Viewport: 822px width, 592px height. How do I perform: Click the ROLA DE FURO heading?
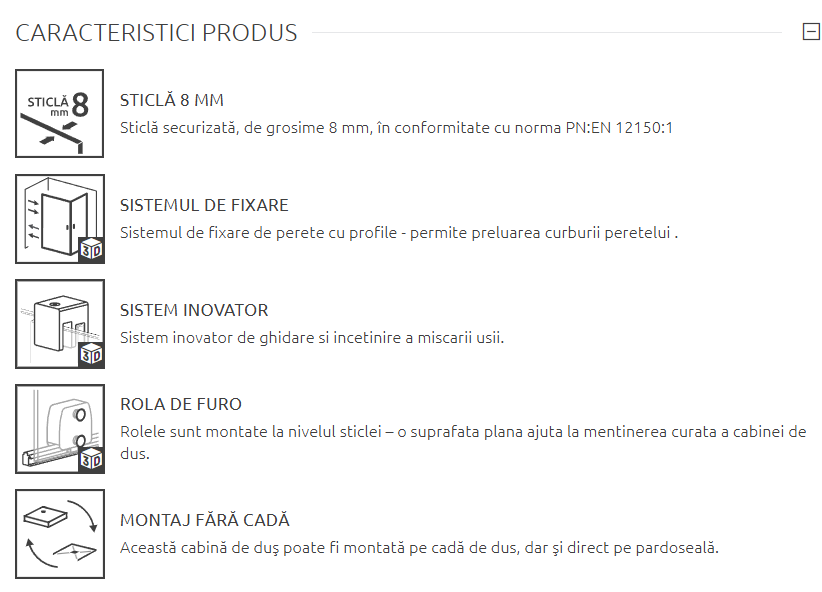pos(181,404)
